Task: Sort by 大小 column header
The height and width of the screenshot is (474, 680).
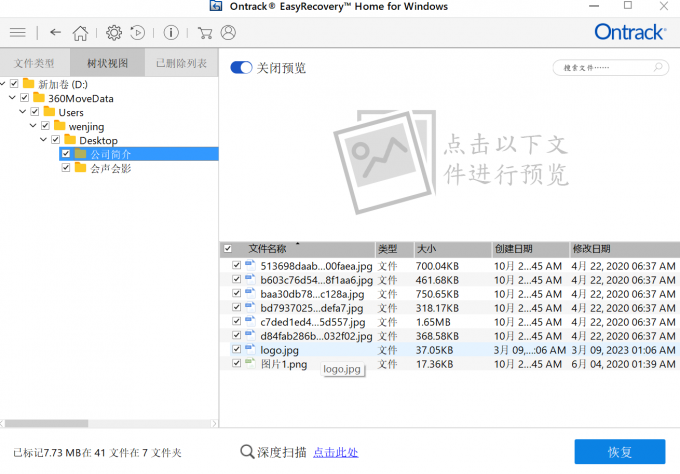Action: (x=453, y=249)
